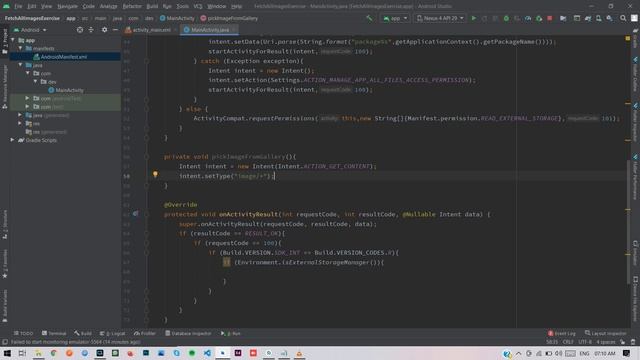The image size is (640, 360).
Task: Hide the Project panel with minus icon
Action: [115, 30]
